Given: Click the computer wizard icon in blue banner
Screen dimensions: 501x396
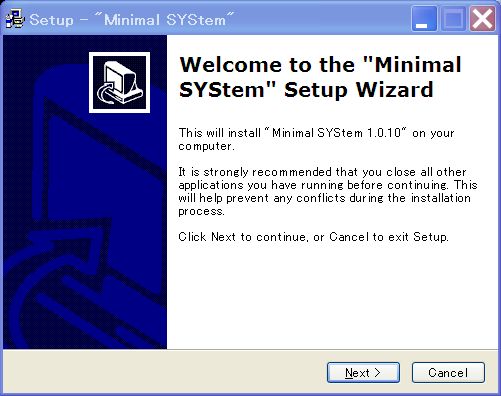Looking at the screenshot, I should pyautogui.click(x=119, y=82).
